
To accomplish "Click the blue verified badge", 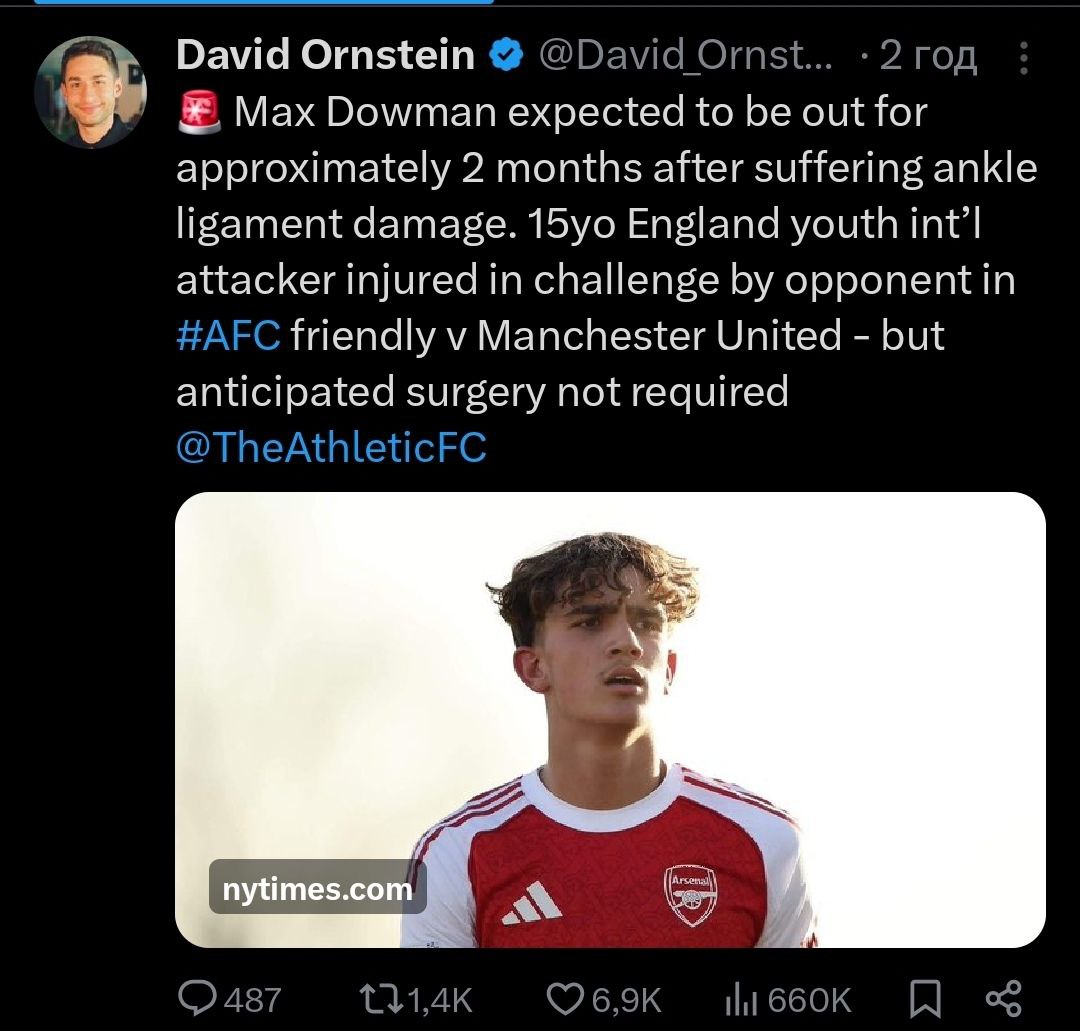I will click(x=507, y=56).
